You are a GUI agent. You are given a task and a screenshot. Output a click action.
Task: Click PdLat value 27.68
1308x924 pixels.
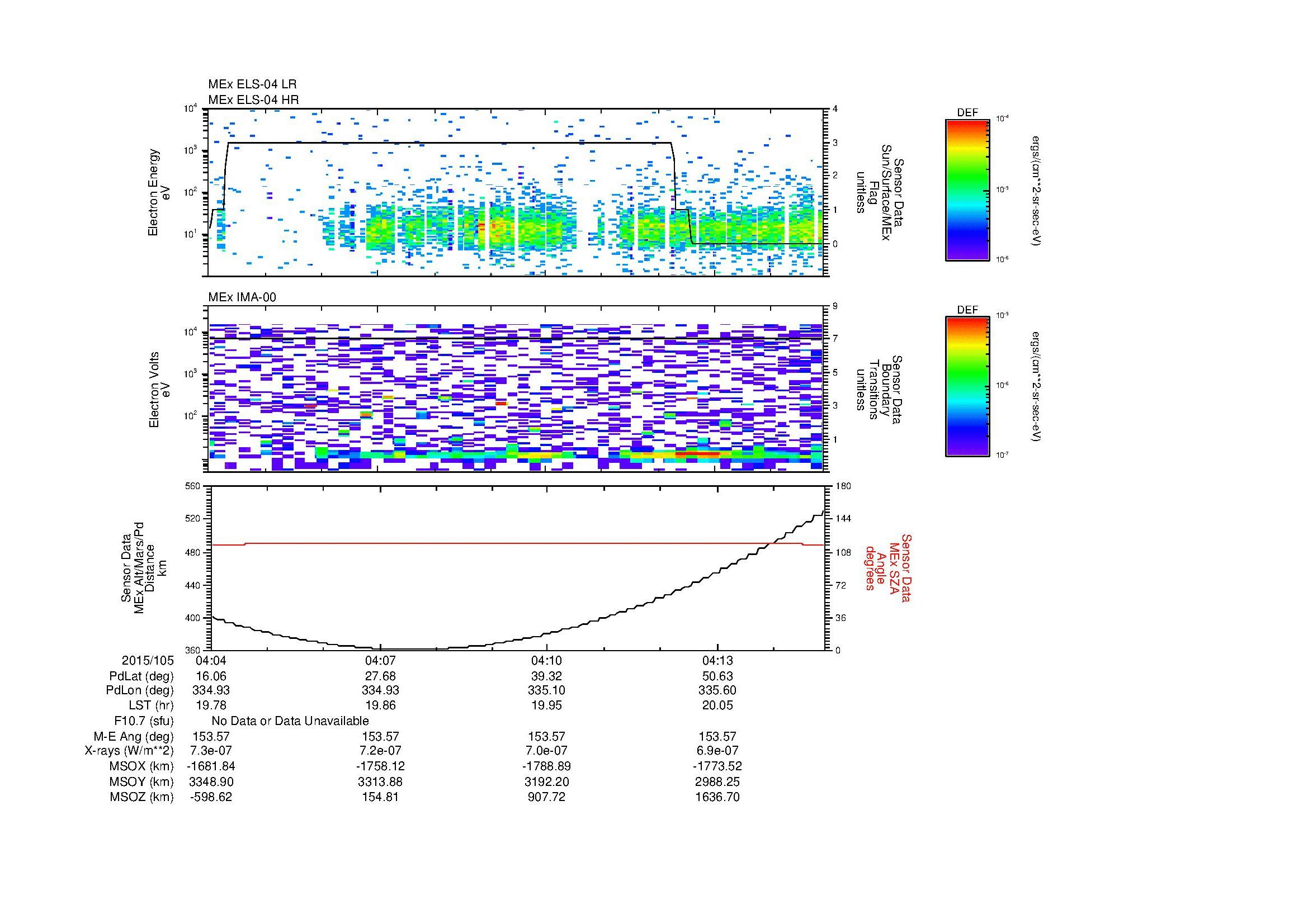point(380,676)
